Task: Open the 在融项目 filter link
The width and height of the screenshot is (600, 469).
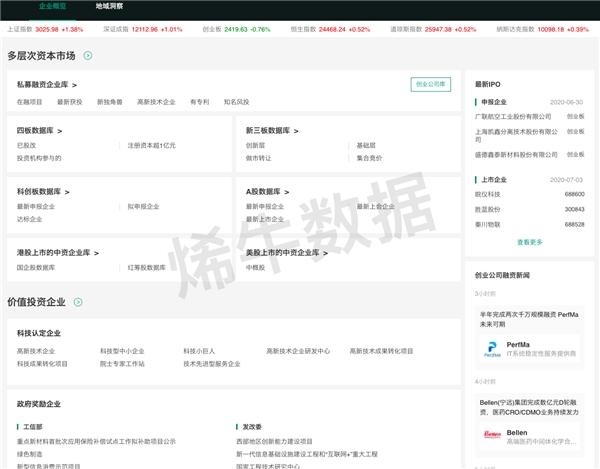Action: point(29,102)
